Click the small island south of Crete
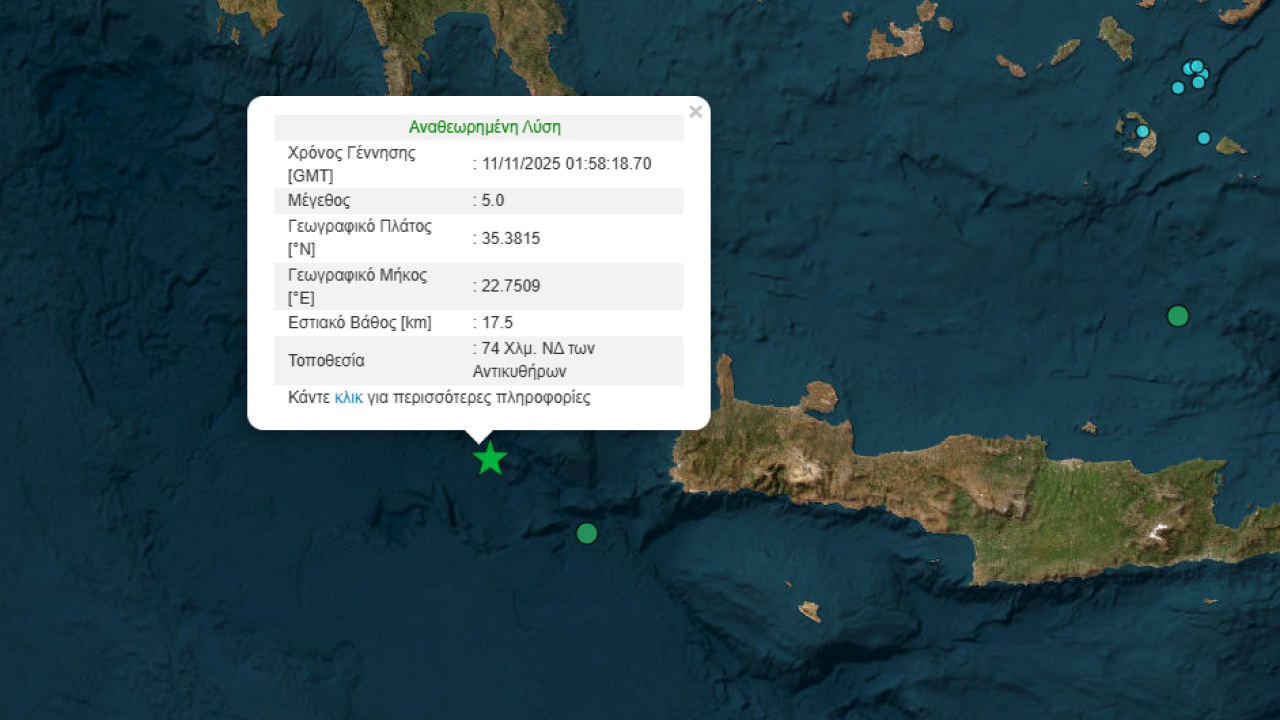Viewport: 1280px width, 720px height. [x=809, y=610]
